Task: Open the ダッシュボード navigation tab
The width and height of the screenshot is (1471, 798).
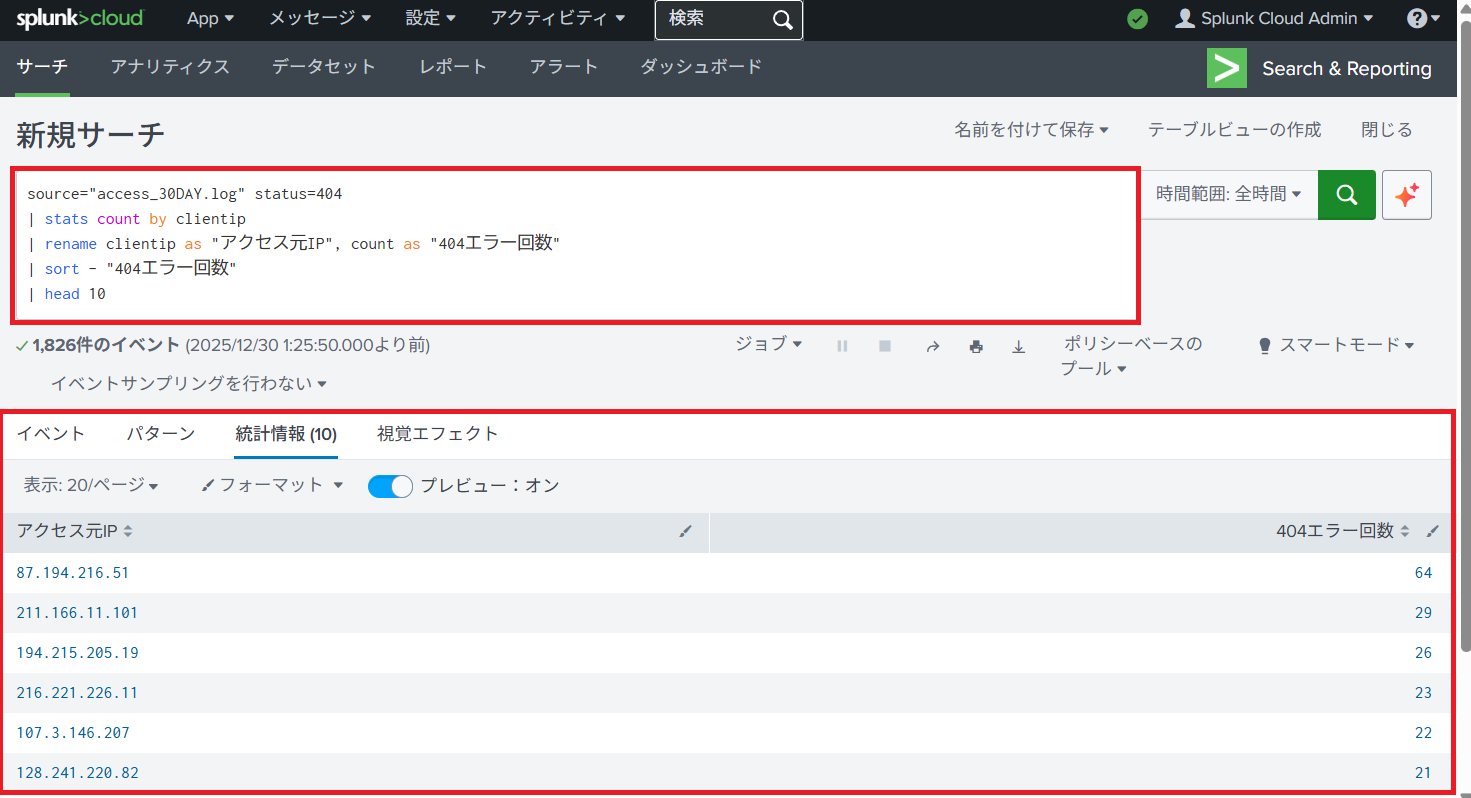Action: 701,67
